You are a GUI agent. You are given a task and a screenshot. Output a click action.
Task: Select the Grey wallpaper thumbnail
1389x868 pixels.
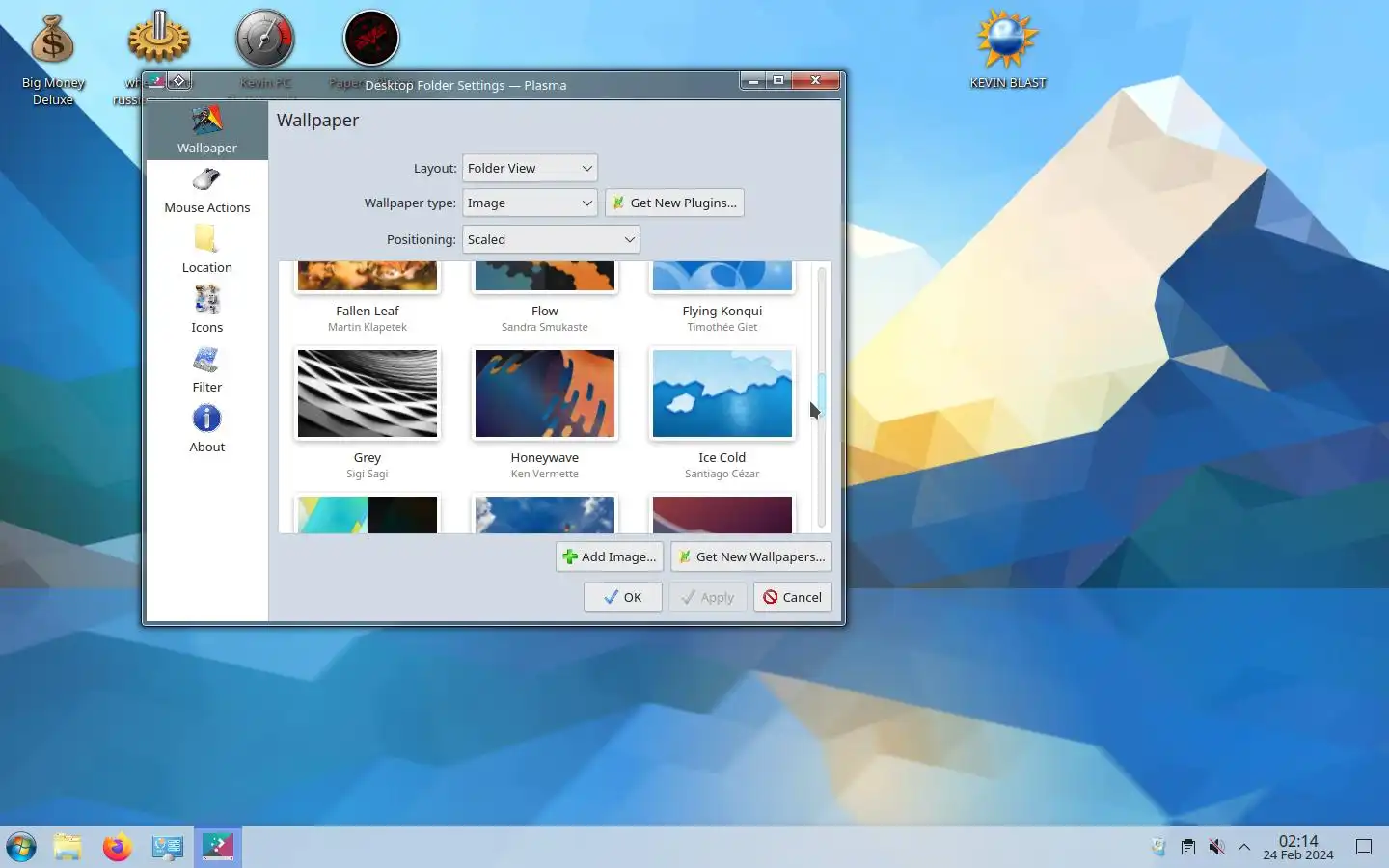[368, 393]
